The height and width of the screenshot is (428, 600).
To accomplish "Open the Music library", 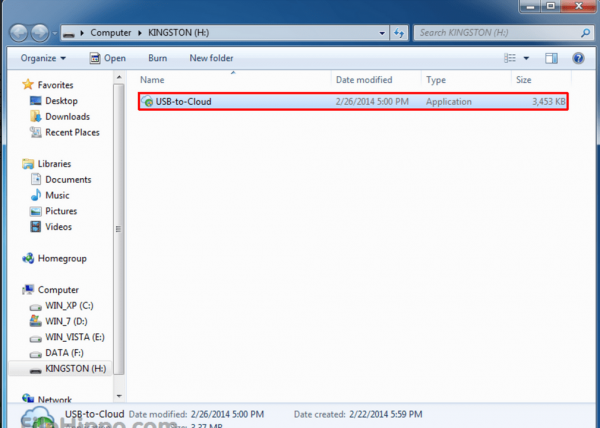I will (x=57, y=195).
